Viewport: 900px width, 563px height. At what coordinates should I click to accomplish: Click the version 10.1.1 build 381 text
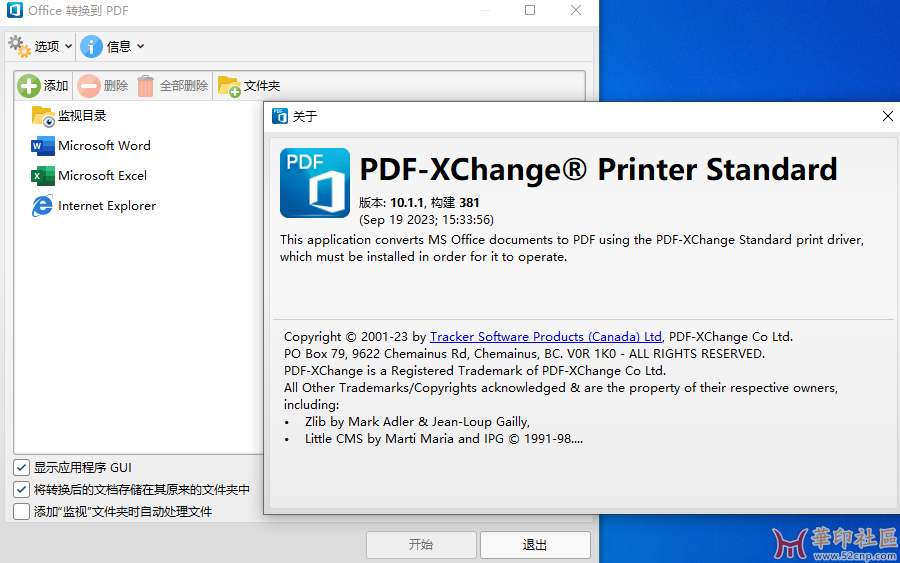point(419,203)
